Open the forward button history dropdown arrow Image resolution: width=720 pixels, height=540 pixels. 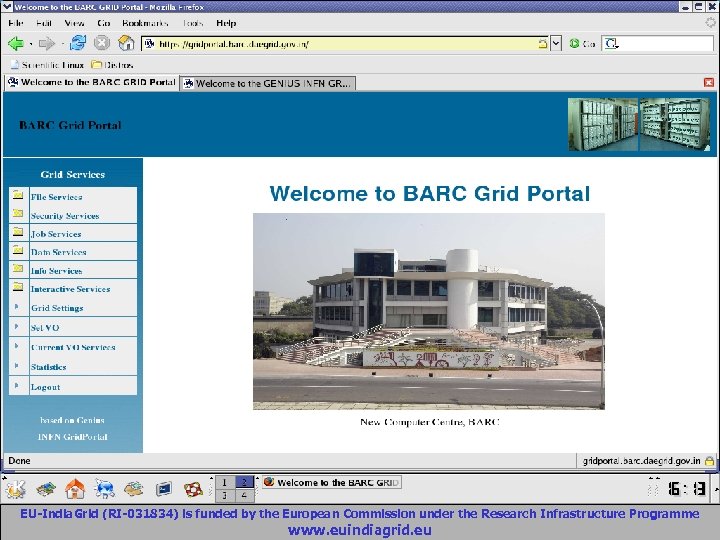[62, 44]
